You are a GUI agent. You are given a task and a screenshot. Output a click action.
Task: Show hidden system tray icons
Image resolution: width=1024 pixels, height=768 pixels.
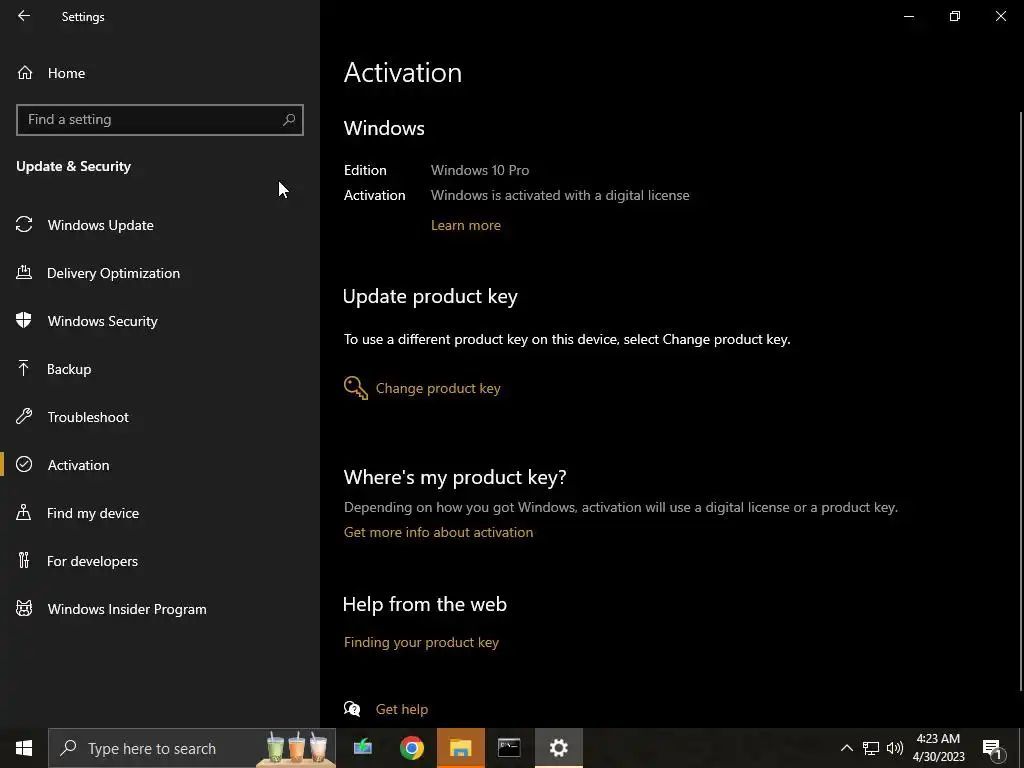[x=846, y=748]
